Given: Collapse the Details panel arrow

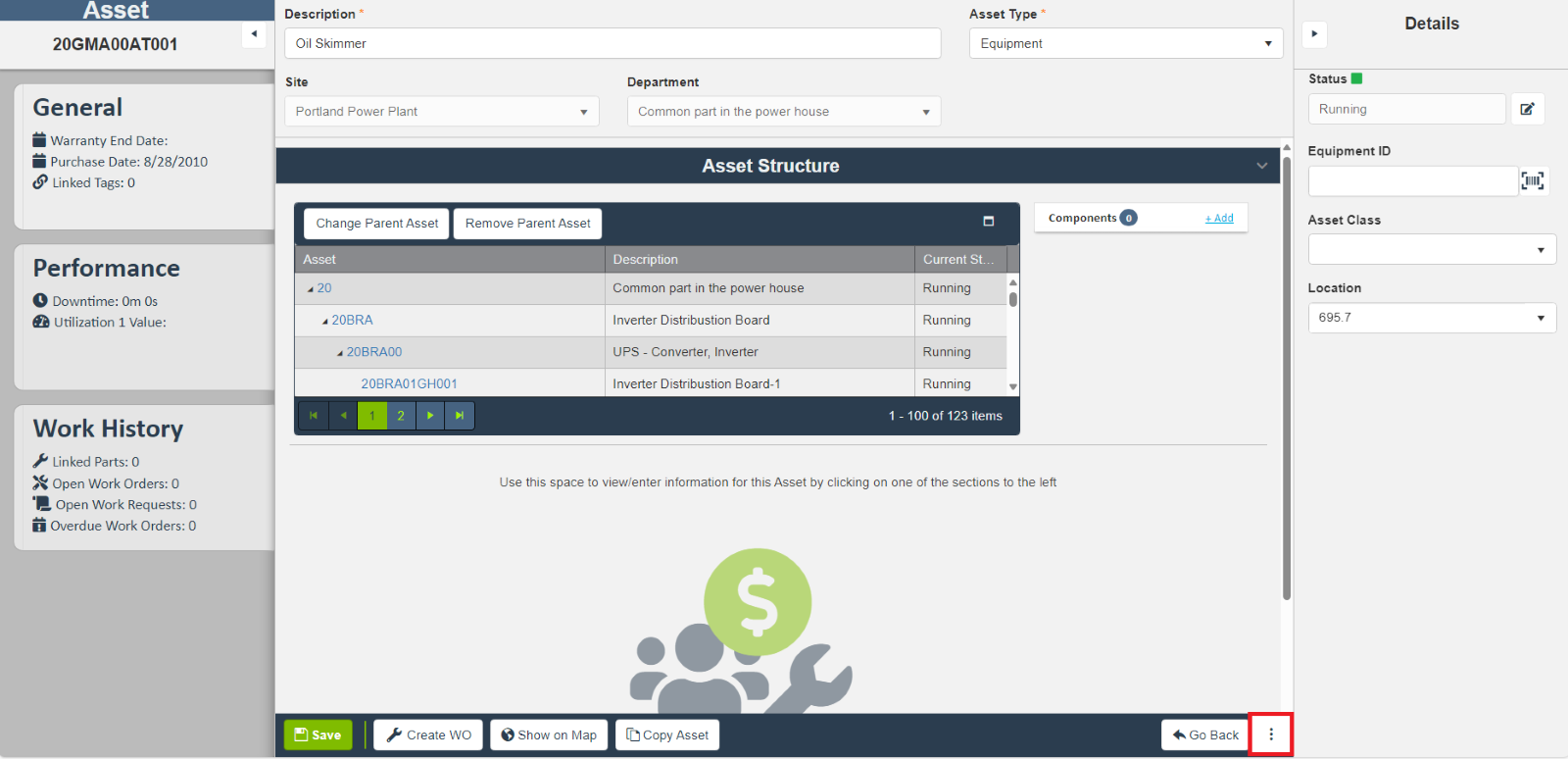Looking at the screenshot, I should (x=1314, y=34).
